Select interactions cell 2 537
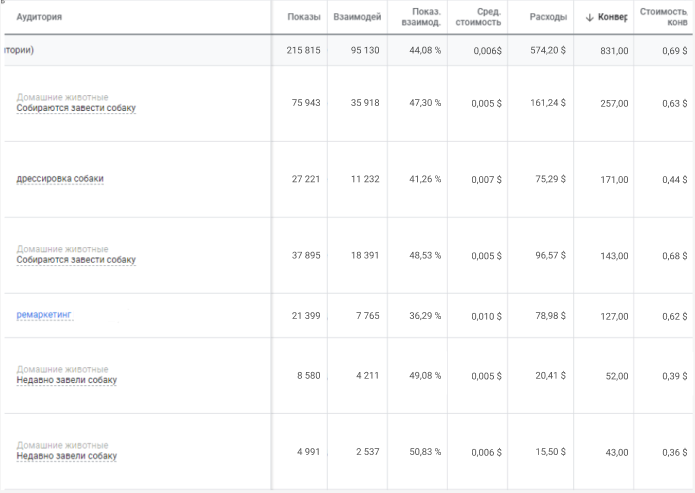This screenshot has height=493, width=695. 367,451
